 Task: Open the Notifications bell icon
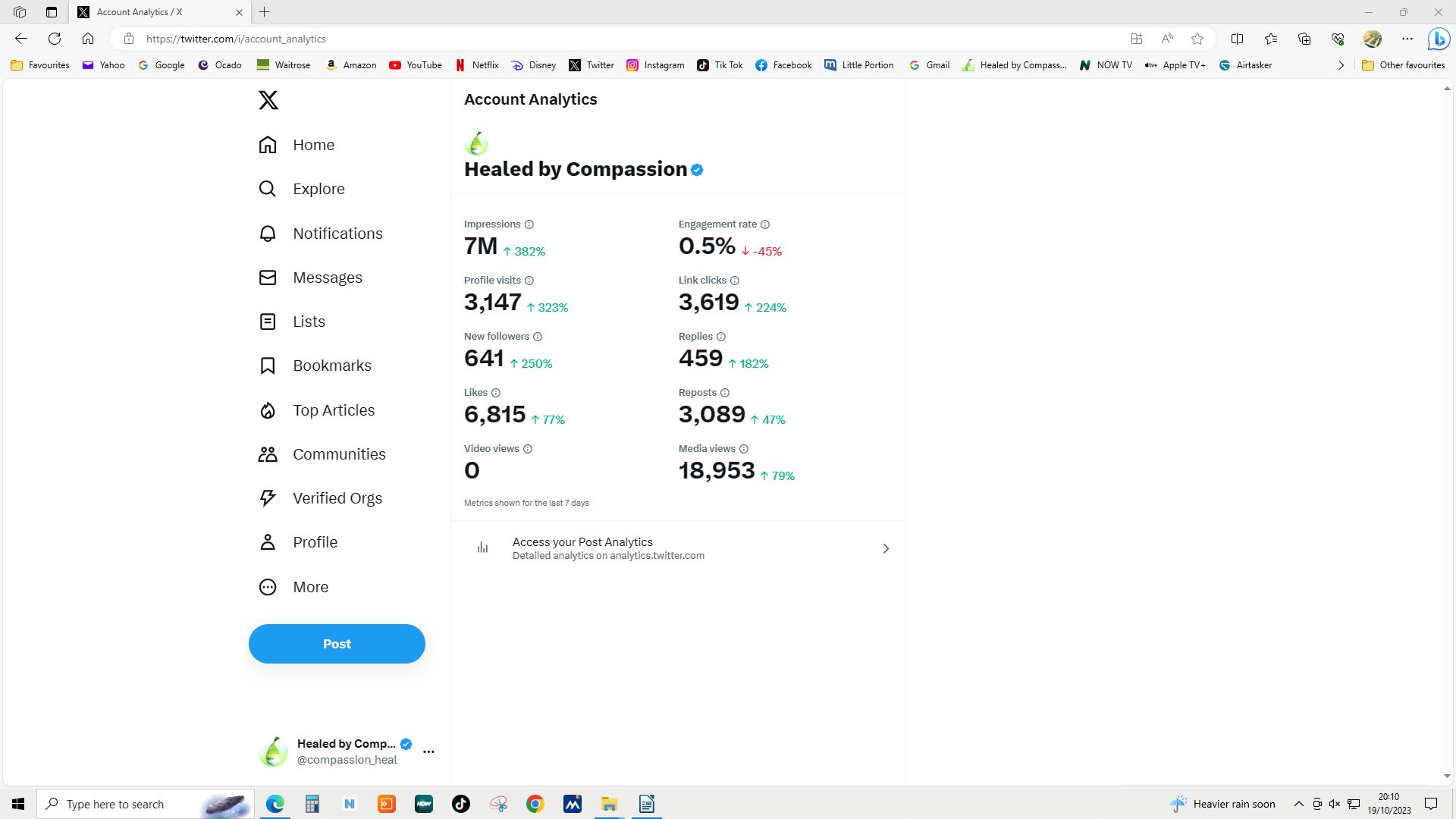coord(268,234)
